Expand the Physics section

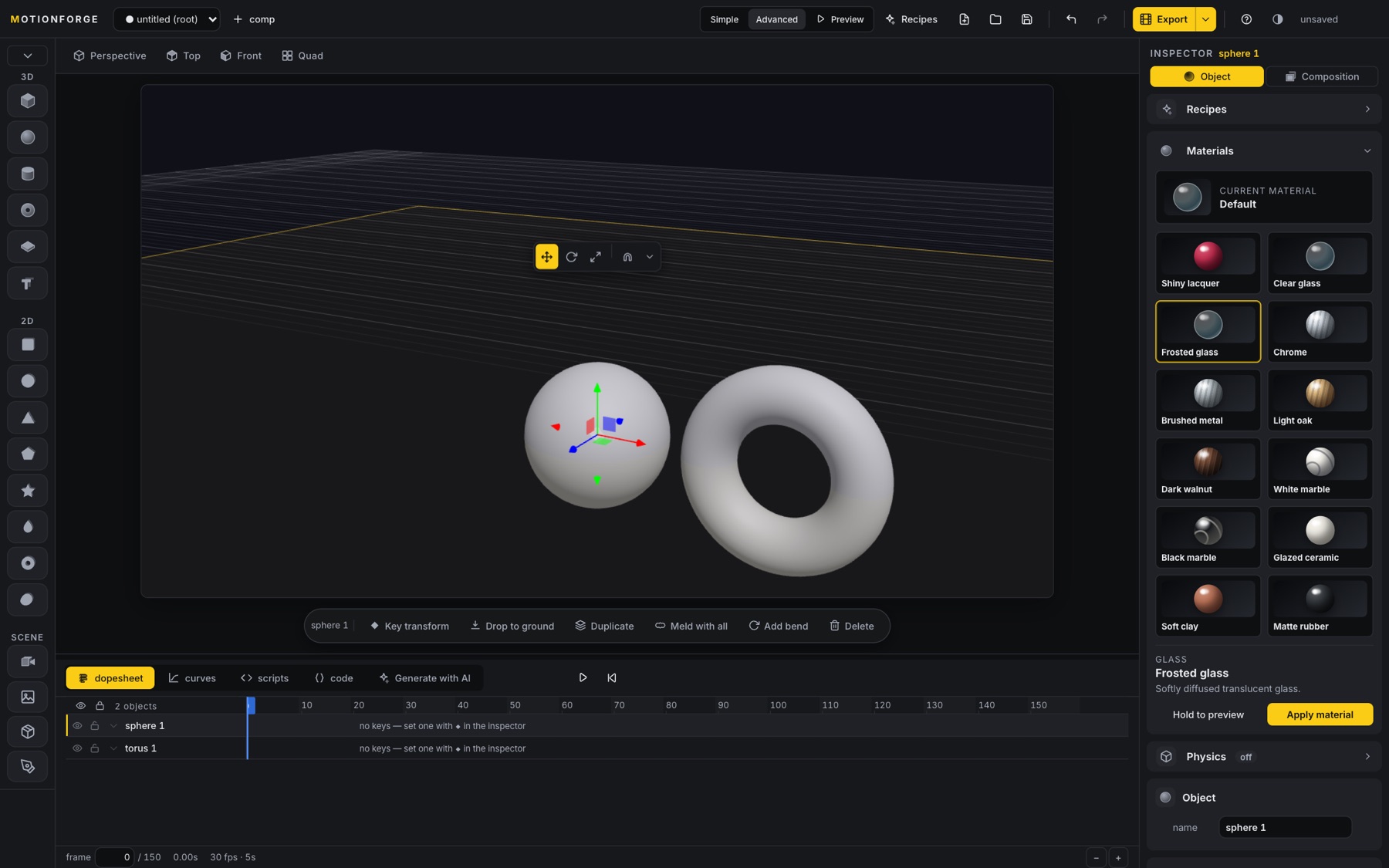coord(1264,757)
